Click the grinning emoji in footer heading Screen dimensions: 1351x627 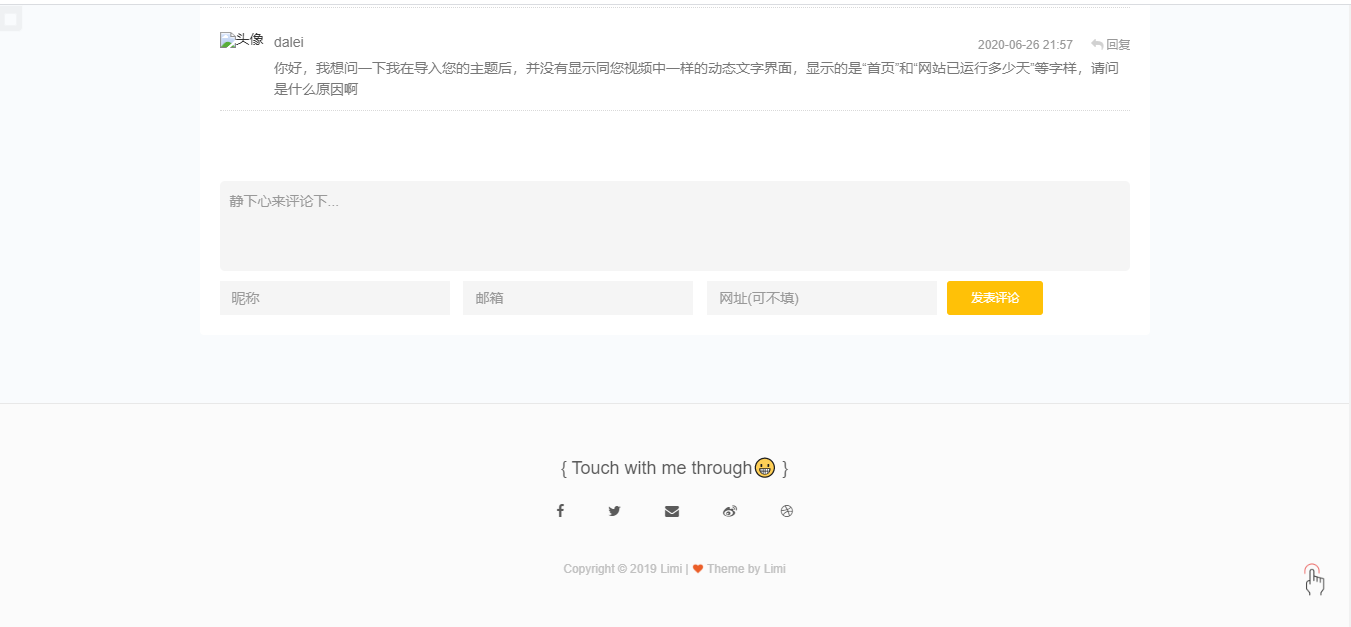point(765,467)
